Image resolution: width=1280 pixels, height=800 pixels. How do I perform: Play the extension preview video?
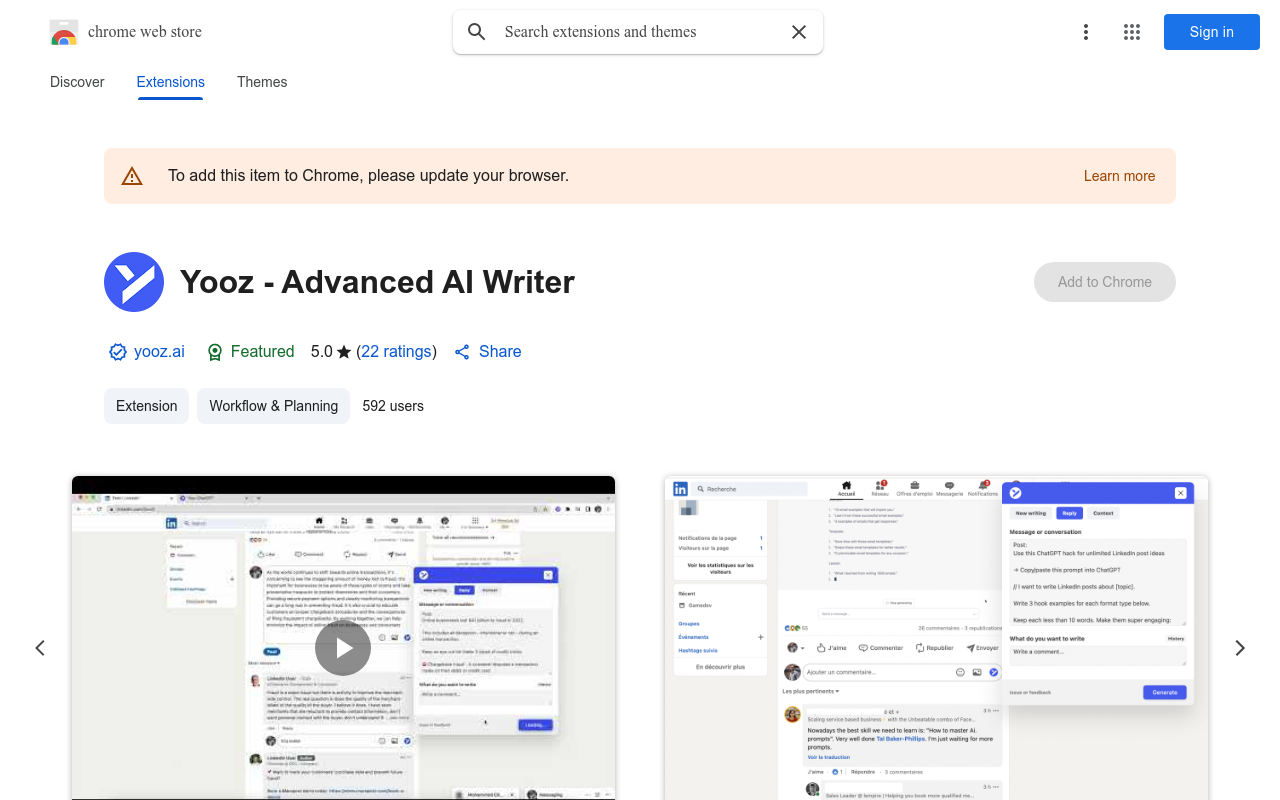[343, 648]
